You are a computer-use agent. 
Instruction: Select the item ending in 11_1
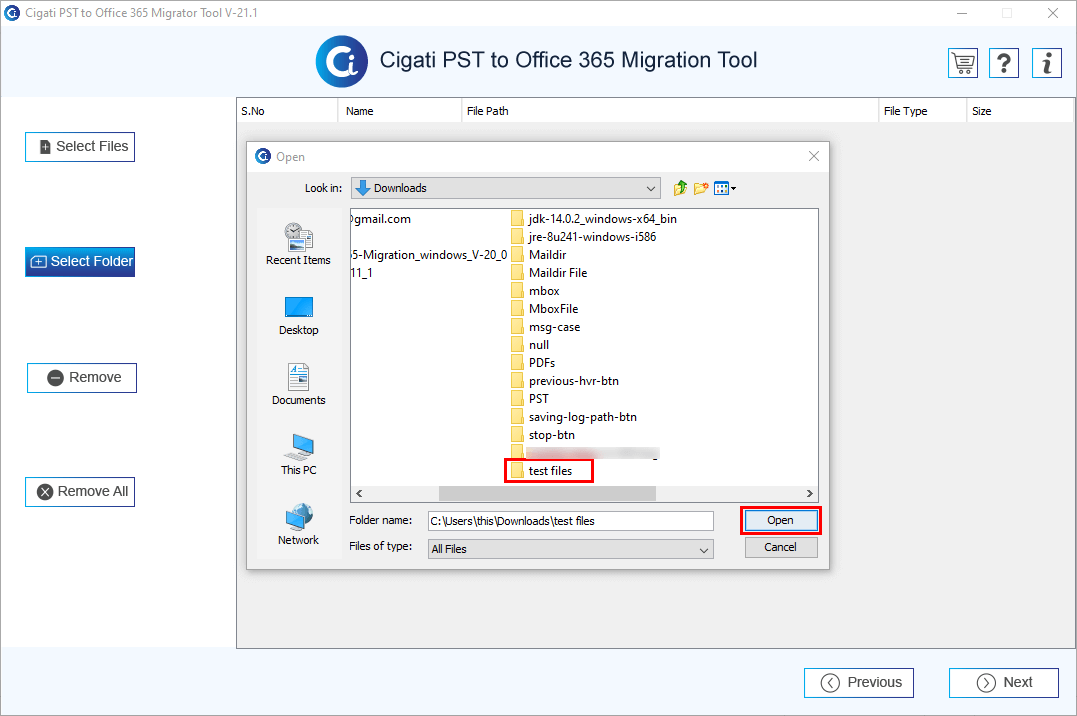[x=362, y=273]
